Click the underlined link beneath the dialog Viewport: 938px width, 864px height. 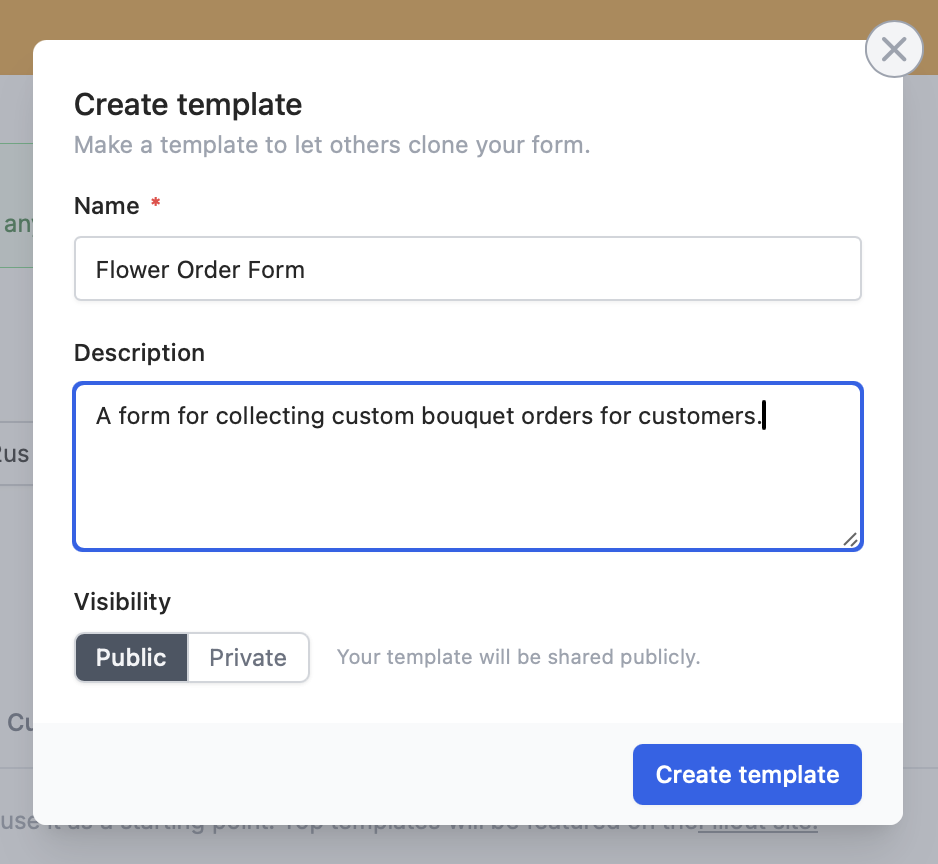[x=758, y=829]
